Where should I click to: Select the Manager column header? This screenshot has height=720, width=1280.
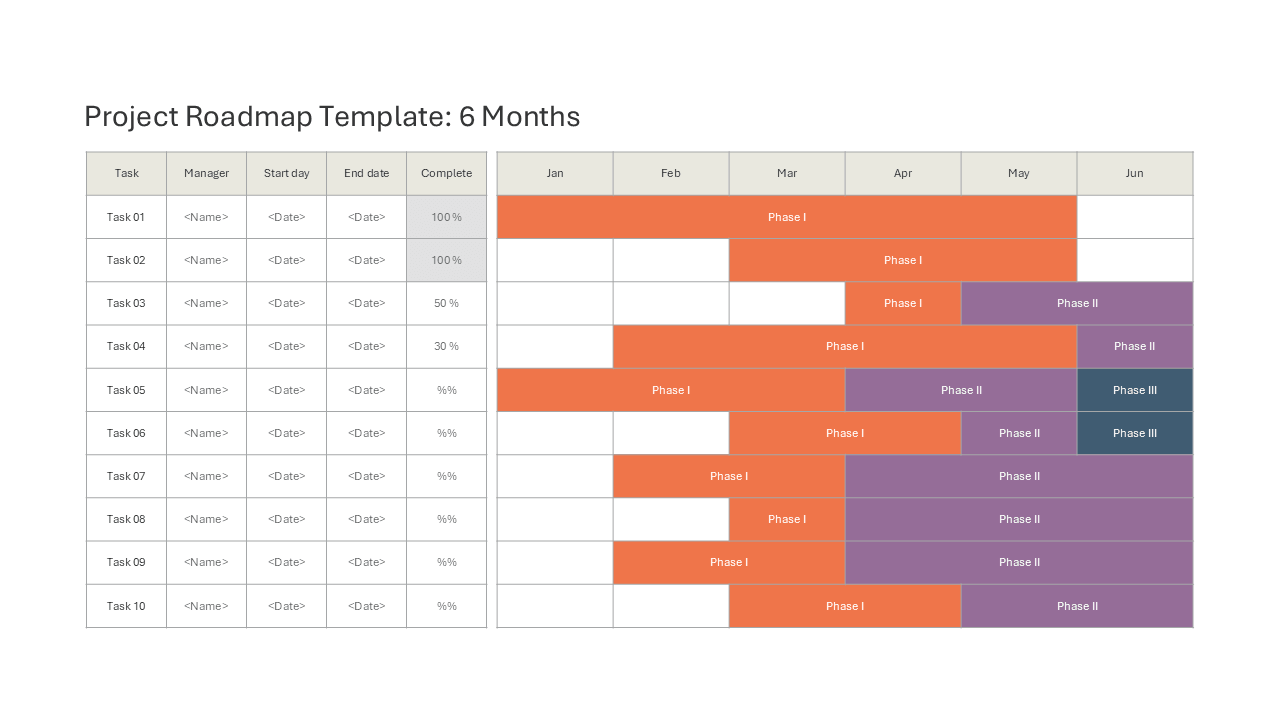click(207, 173)
